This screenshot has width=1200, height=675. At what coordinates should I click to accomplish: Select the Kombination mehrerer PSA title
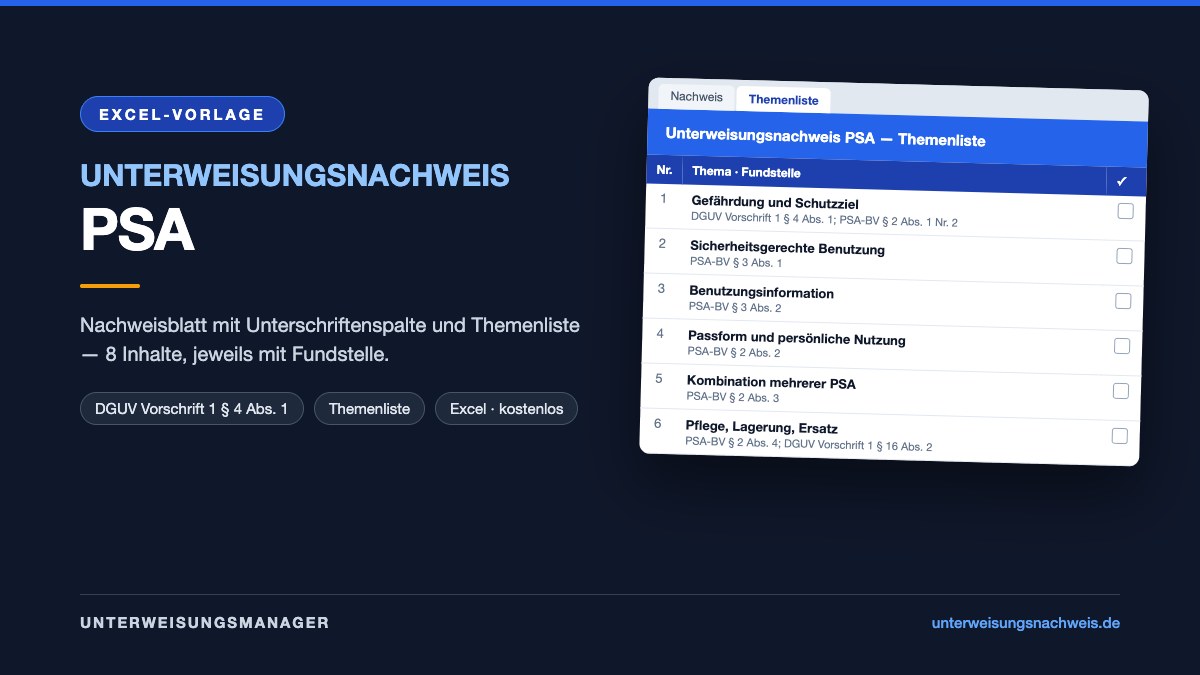tap(771, 382)
